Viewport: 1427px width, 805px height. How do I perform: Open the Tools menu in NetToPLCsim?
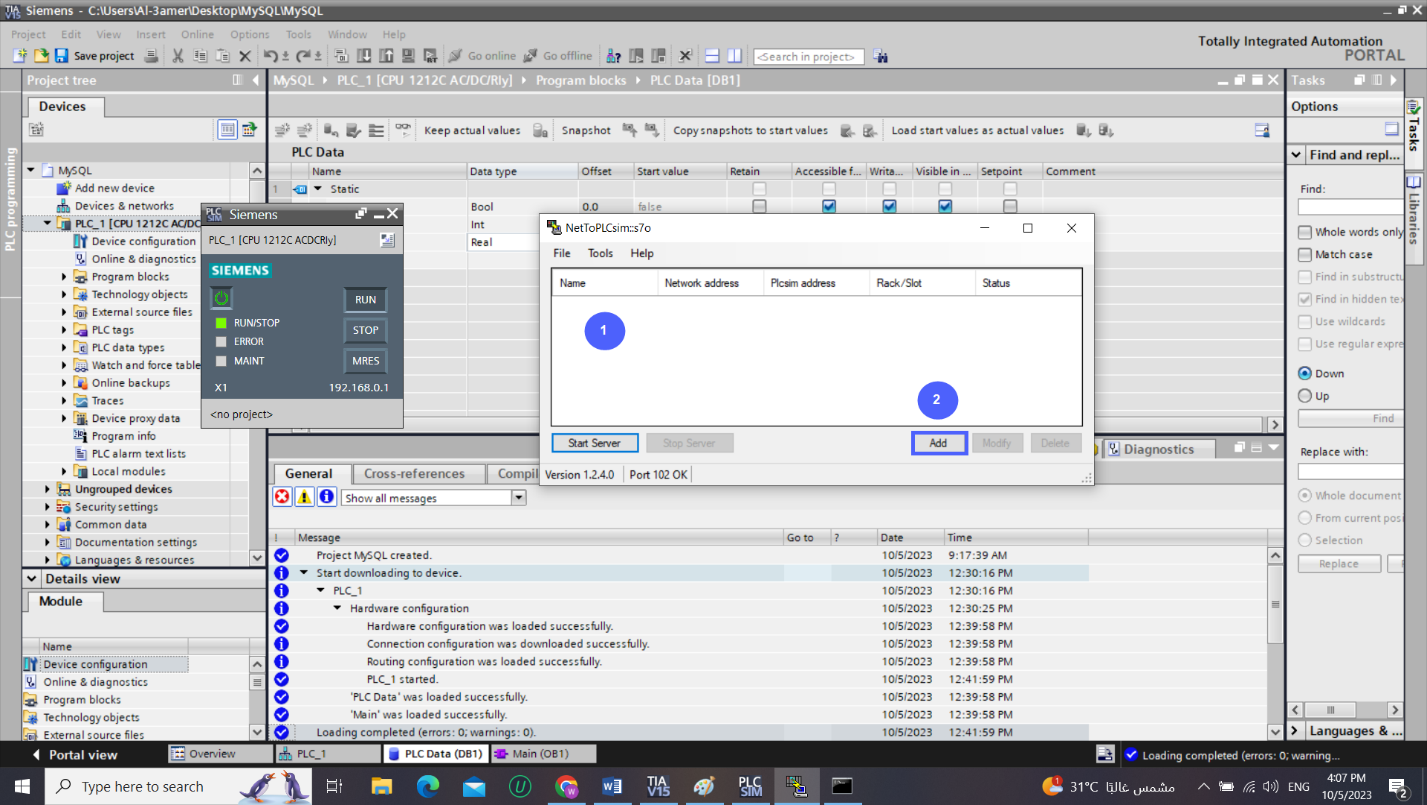(600, 253)
